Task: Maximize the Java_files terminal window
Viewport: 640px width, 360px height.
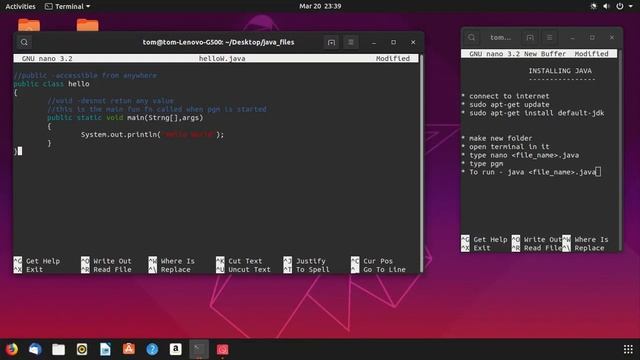Action: coord(393,42)
